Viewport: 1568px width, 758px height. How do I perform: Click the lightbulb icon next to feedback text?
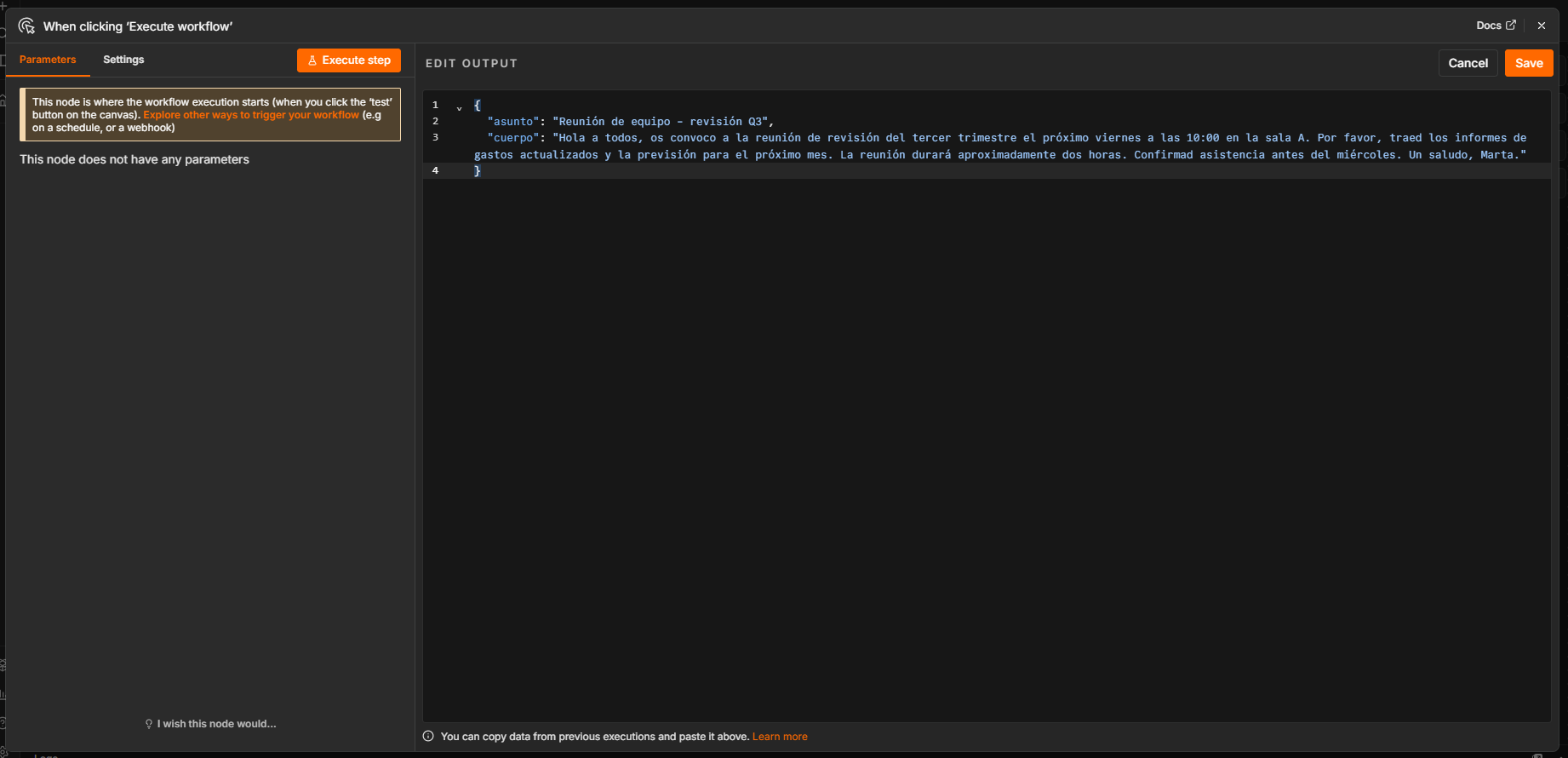tap(149, 724)
